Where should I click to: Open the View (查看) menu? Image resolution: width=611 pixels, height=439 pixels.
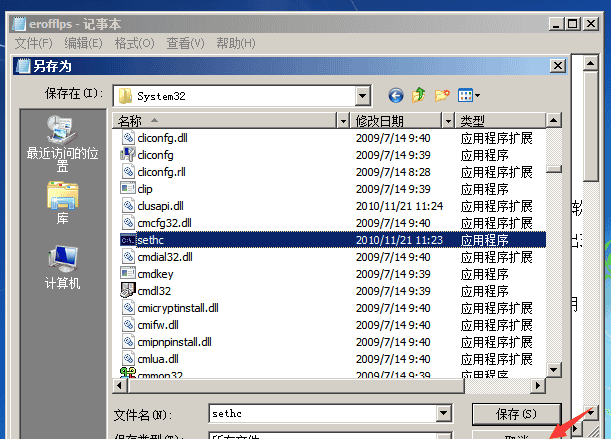(x=185, y=43)
